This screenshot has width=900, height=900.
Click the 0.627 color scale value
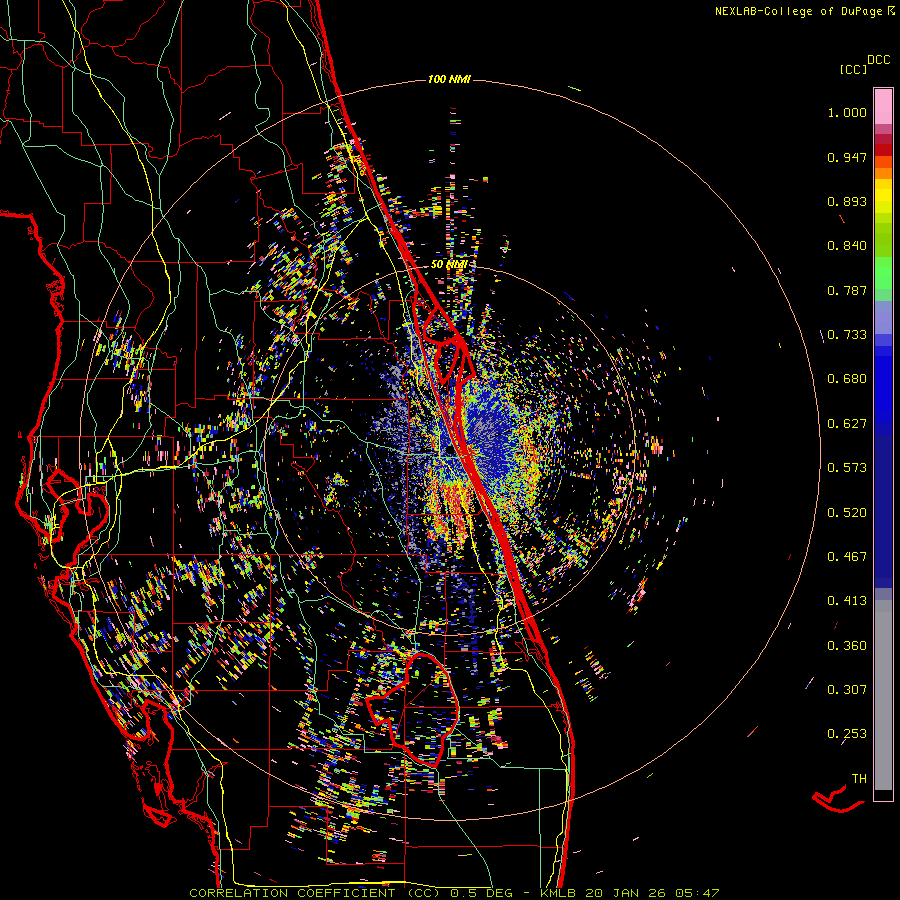tap(847, 424)
